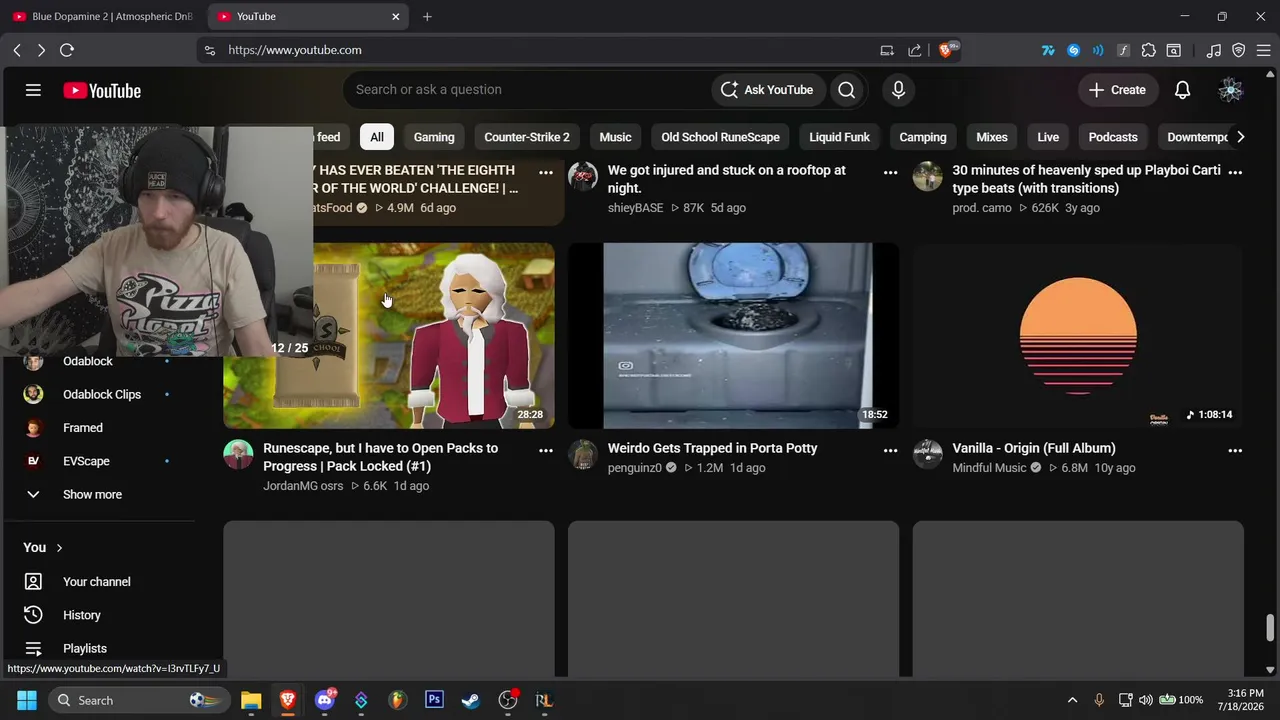Open the Windows Start menu
This screenshot has height=720, width=1280.
[x=27, y=700]
